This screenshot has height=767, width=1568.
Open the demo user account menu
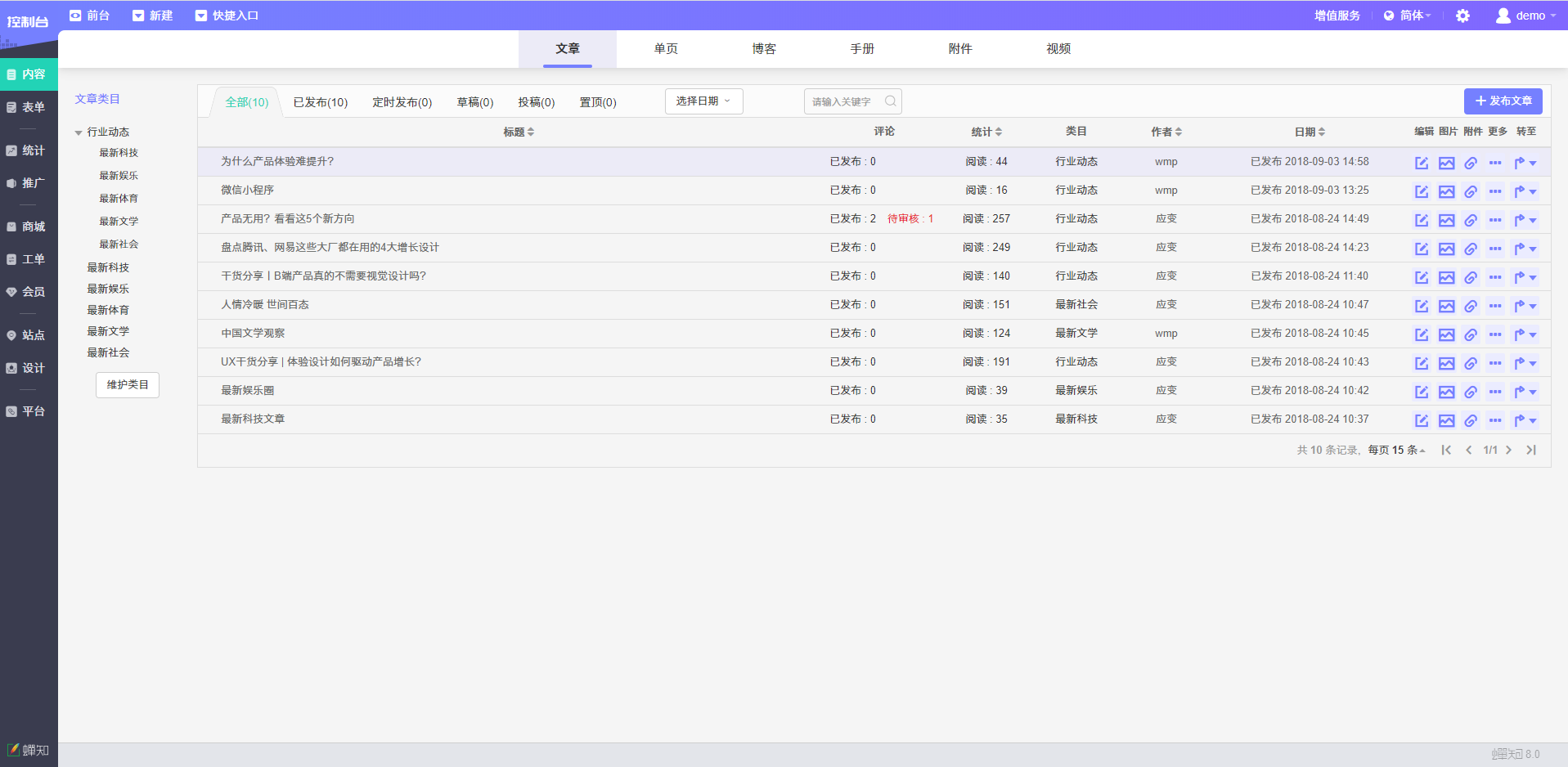1525,15
